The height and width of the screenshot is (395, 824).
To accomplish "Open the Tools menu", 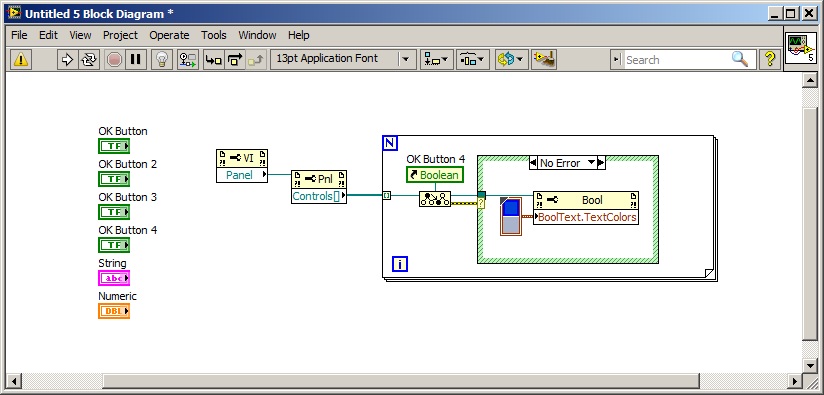I will pos(214,35).
